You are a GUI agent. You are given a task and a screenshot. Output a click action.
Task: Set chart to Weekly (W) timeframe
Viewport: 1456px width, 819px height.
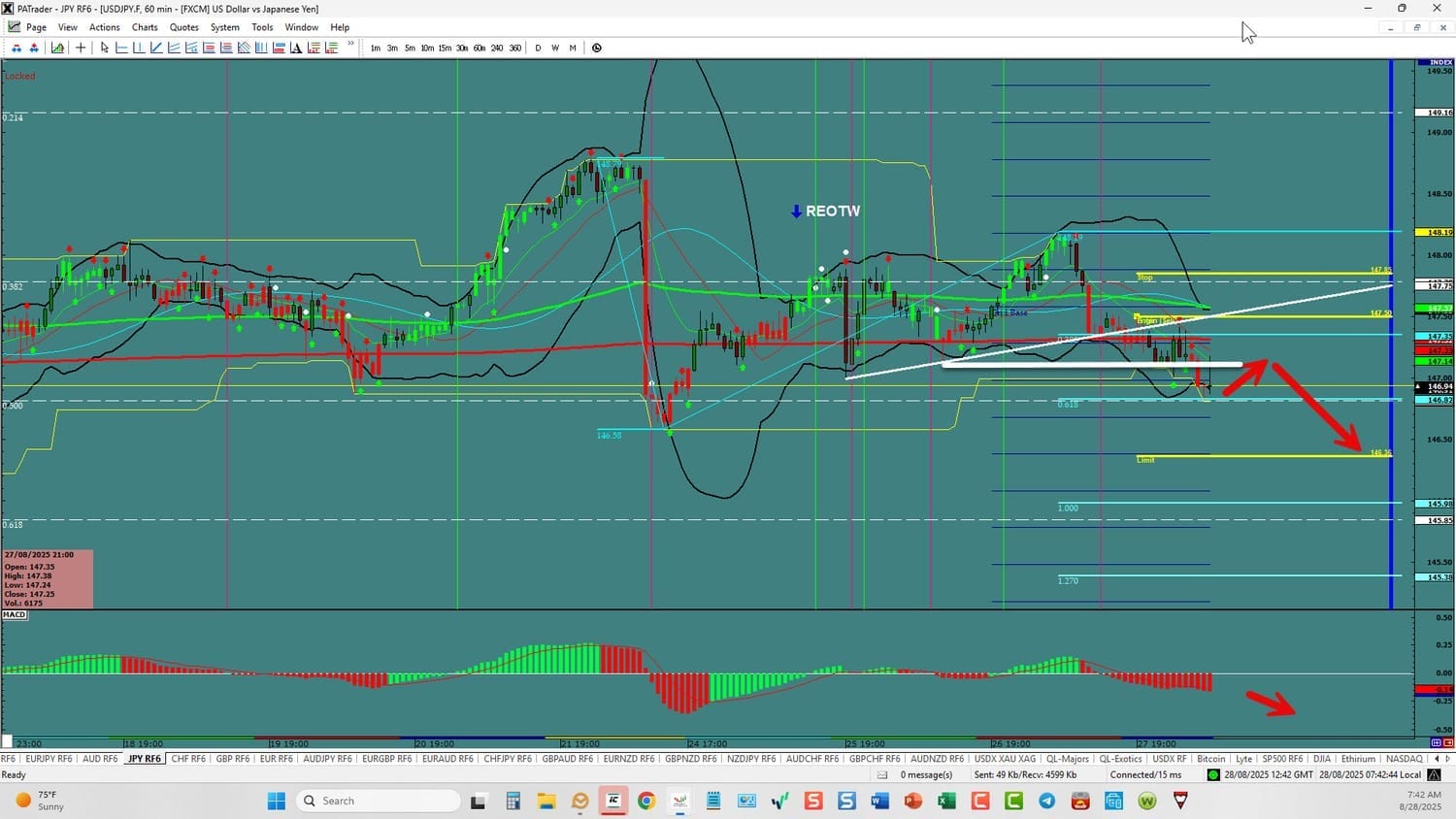coord(555,48)
